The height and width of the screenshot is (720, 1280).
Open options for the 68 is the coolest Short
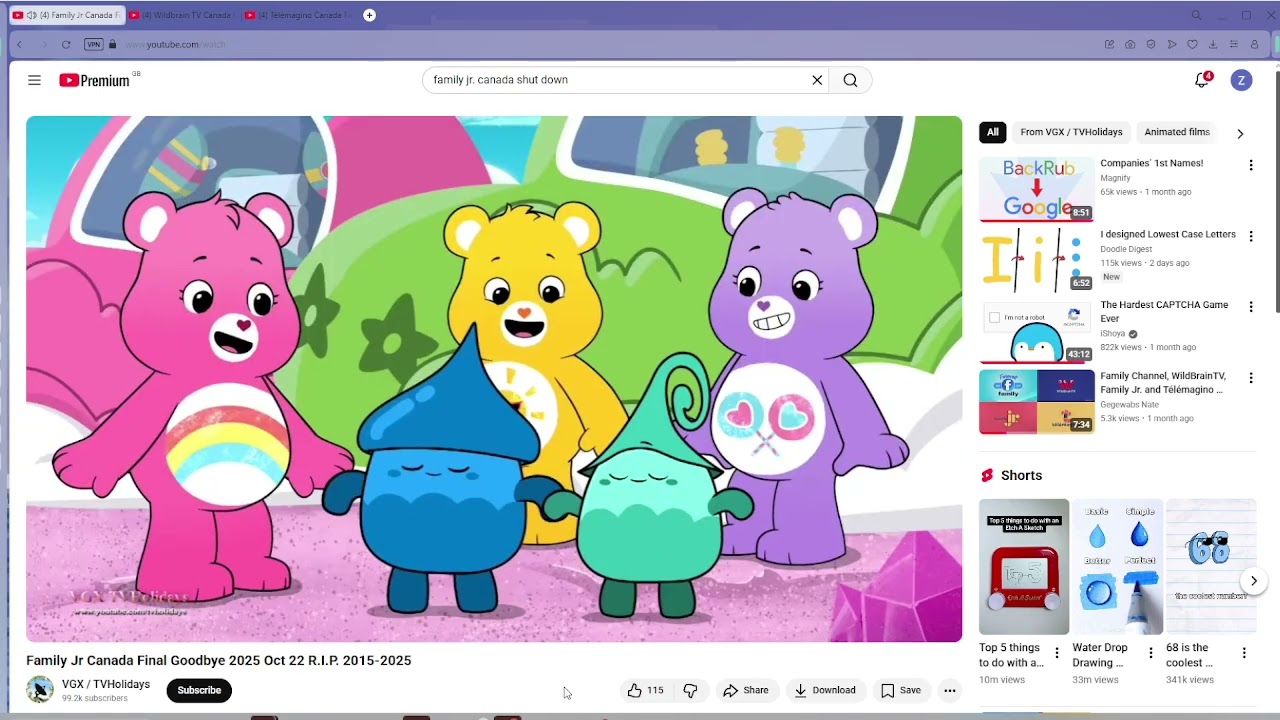1244,653
